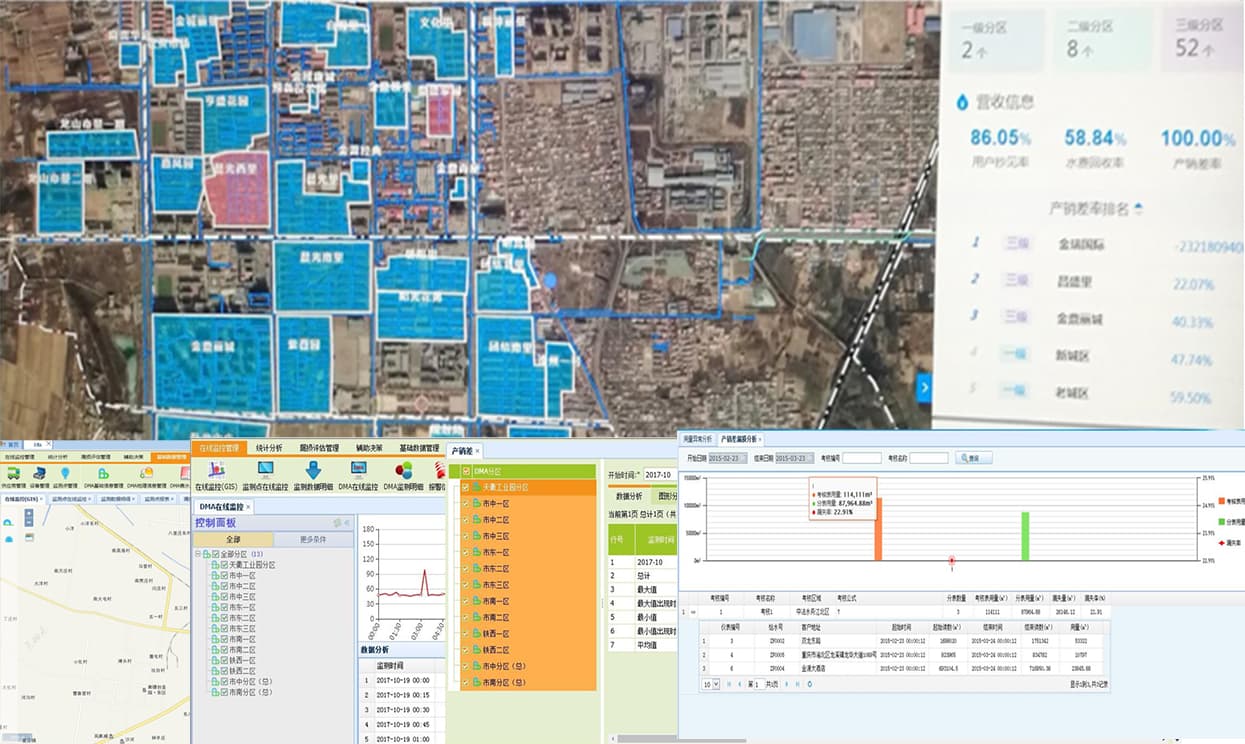Image resolution: width=1245 pixels, height=744 pixels.
Task: Toggle 市南分区（总） checkbox in control panel
Action: [x=224, y=693]
